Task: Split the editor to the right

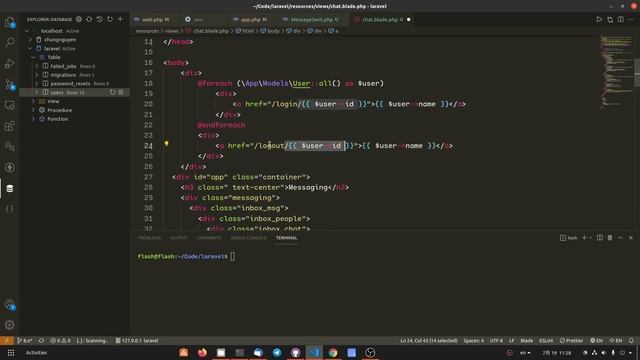Action: coord(620,19)
